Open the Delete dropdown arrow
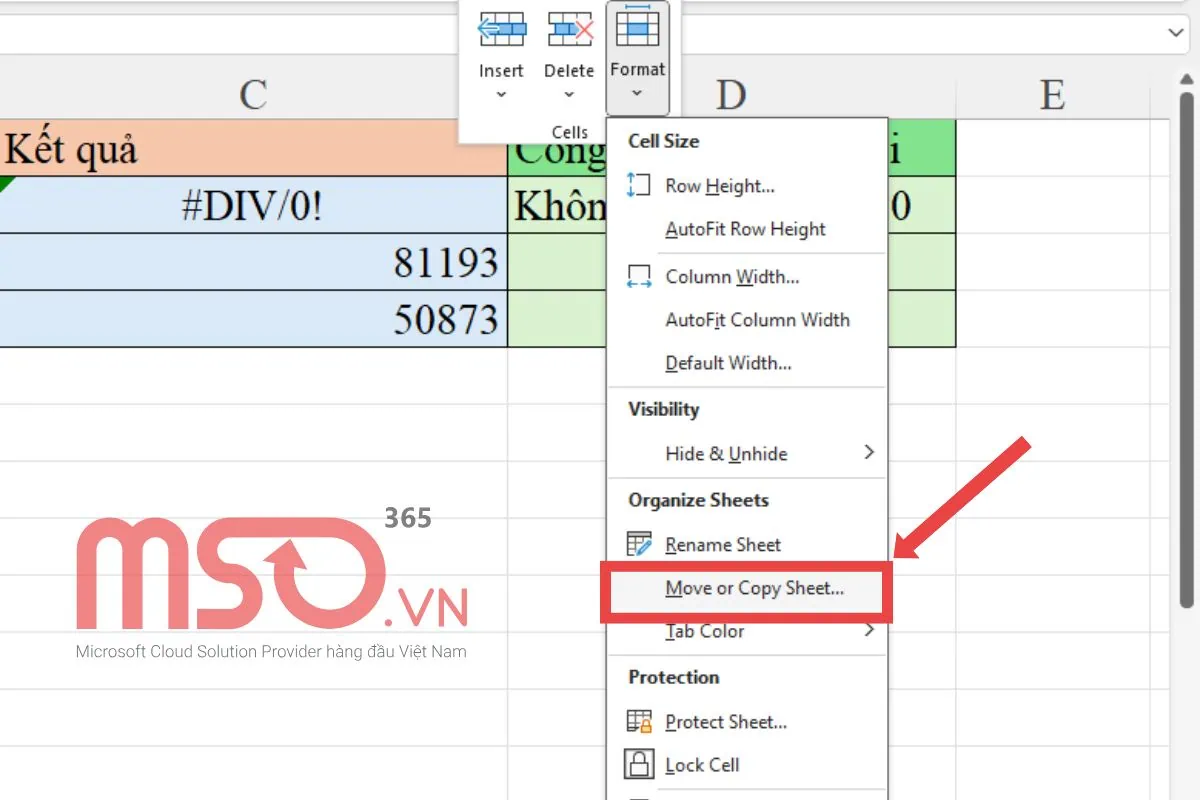This screenshot has height=800, width=1200. 569,95
